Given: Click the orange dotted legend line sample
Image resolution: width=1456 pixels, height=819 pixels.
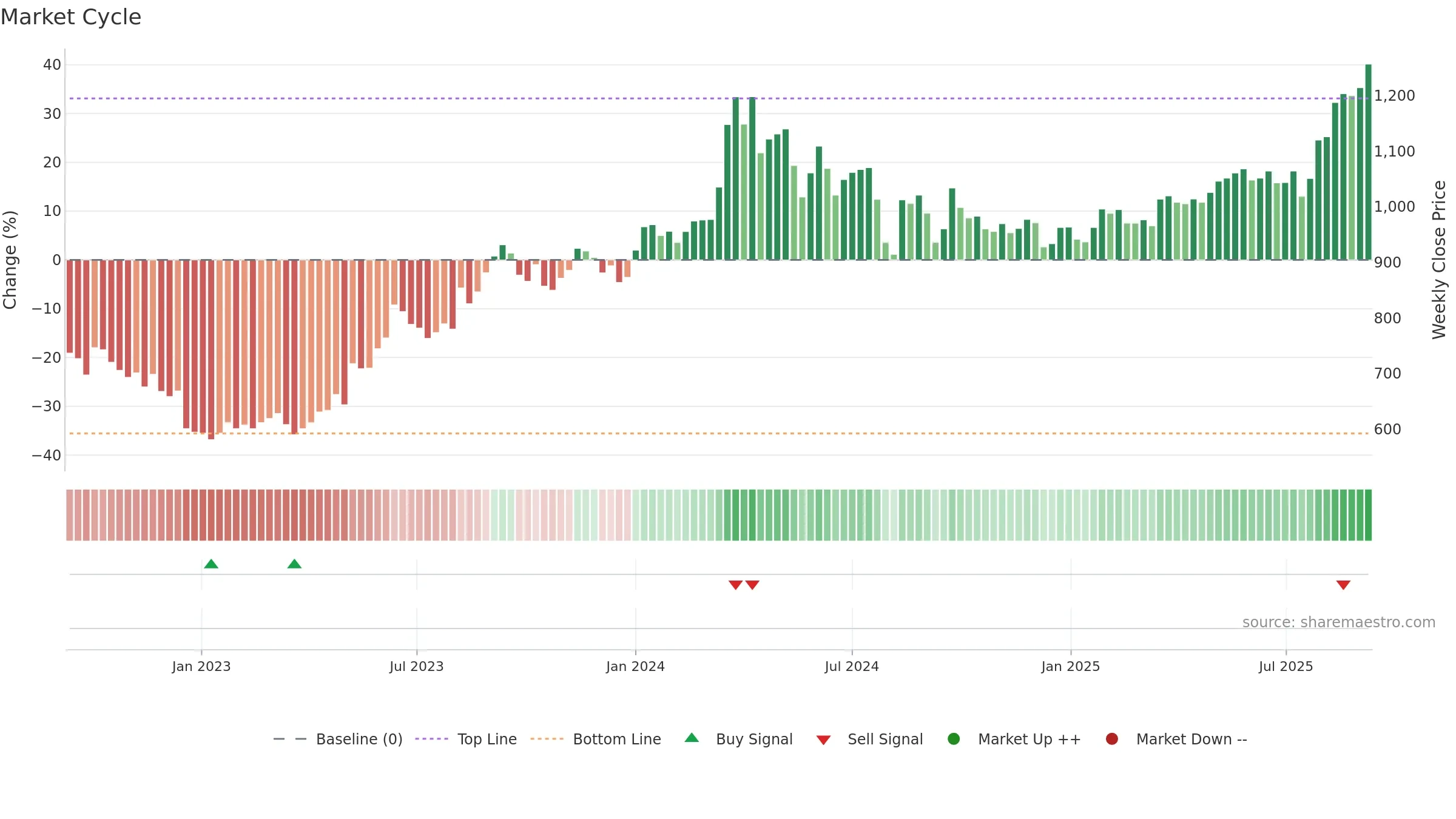Looking at the screenshot, I should [547, 739].
